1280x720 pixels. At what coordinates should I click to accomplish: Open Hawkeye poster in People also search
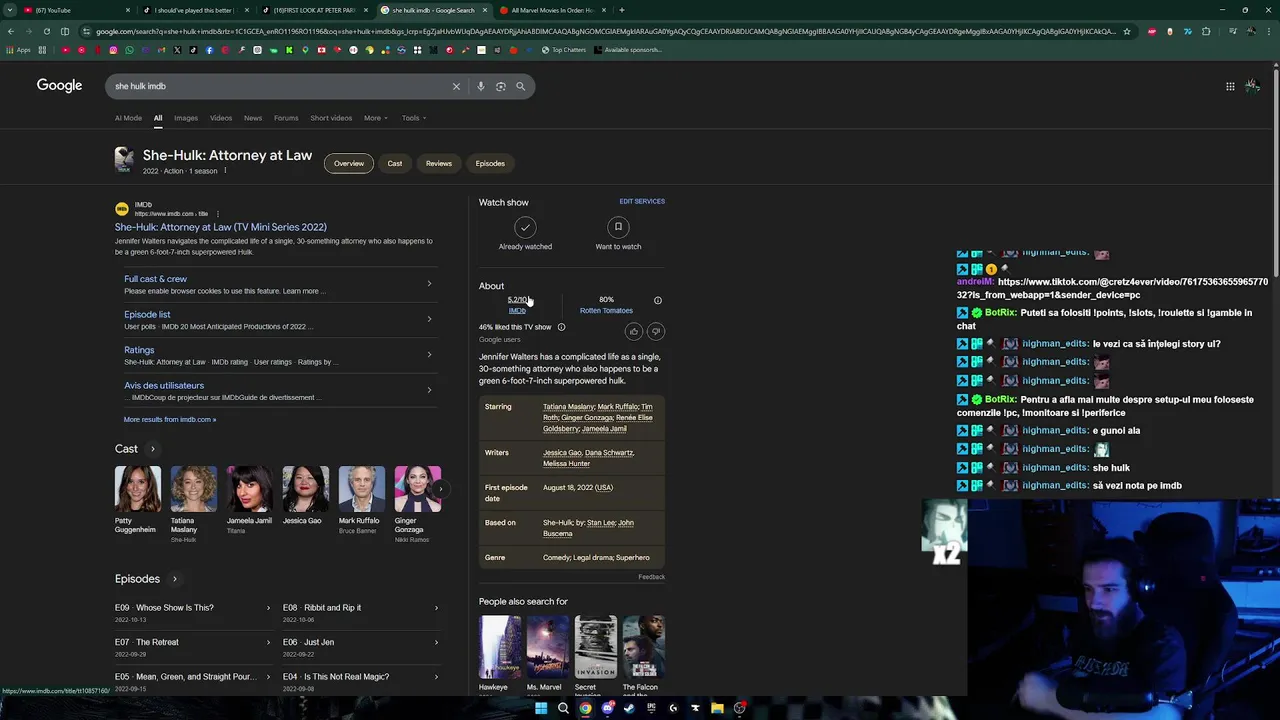point(500,646)
